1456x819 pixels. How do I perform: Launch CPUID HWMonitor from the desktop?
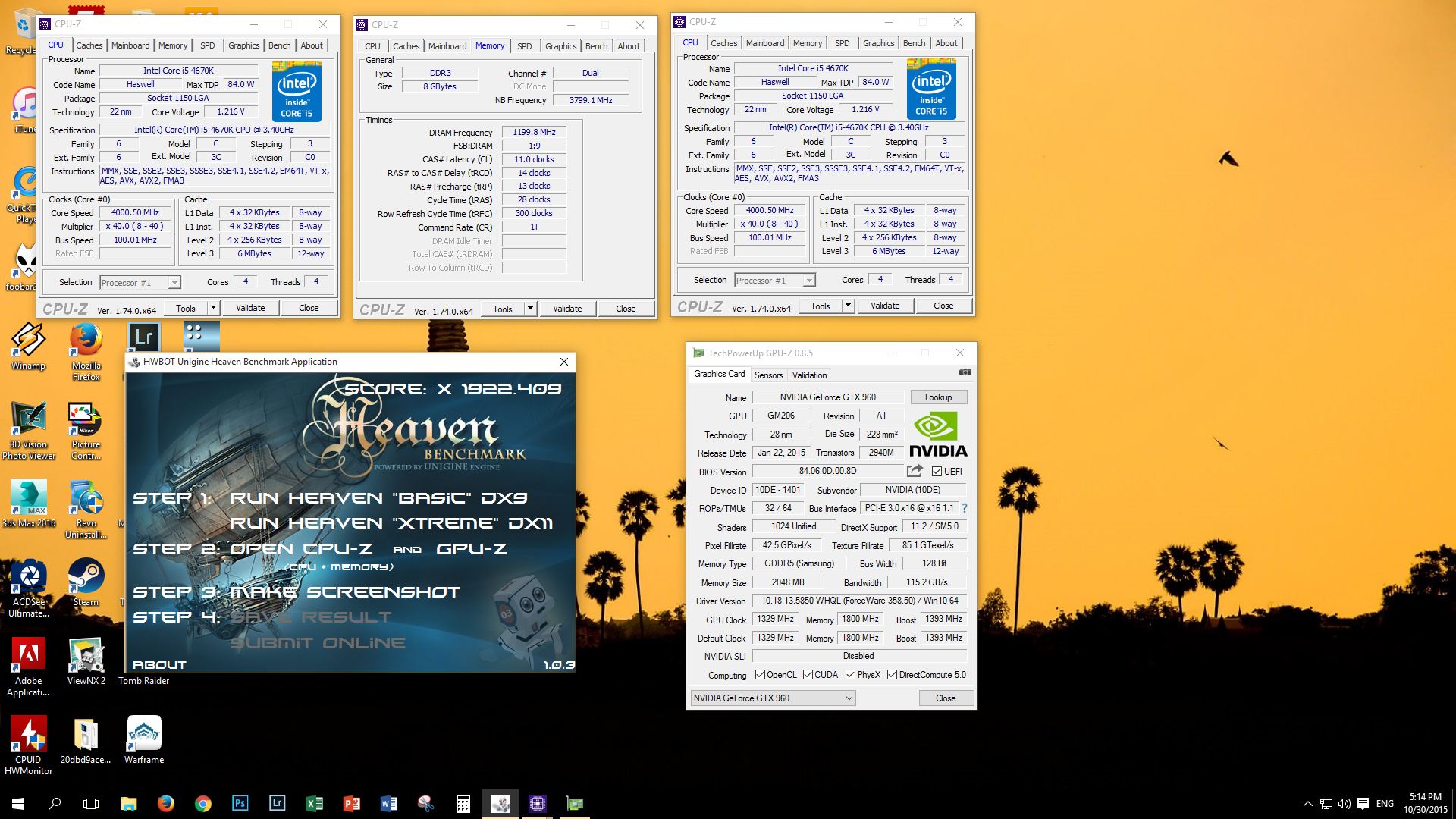pyautogui.click(x=28, y=733)
